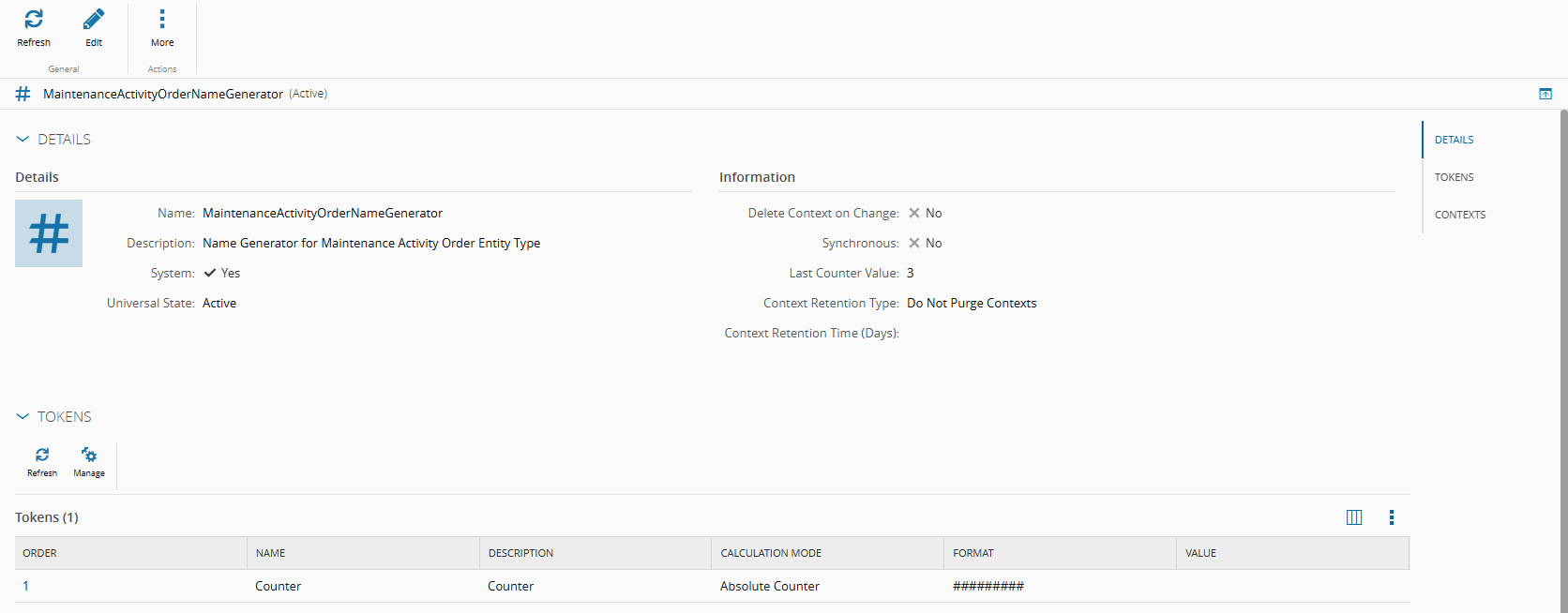
Task: Click the Manage tokens gear icon
Action: 89,456
